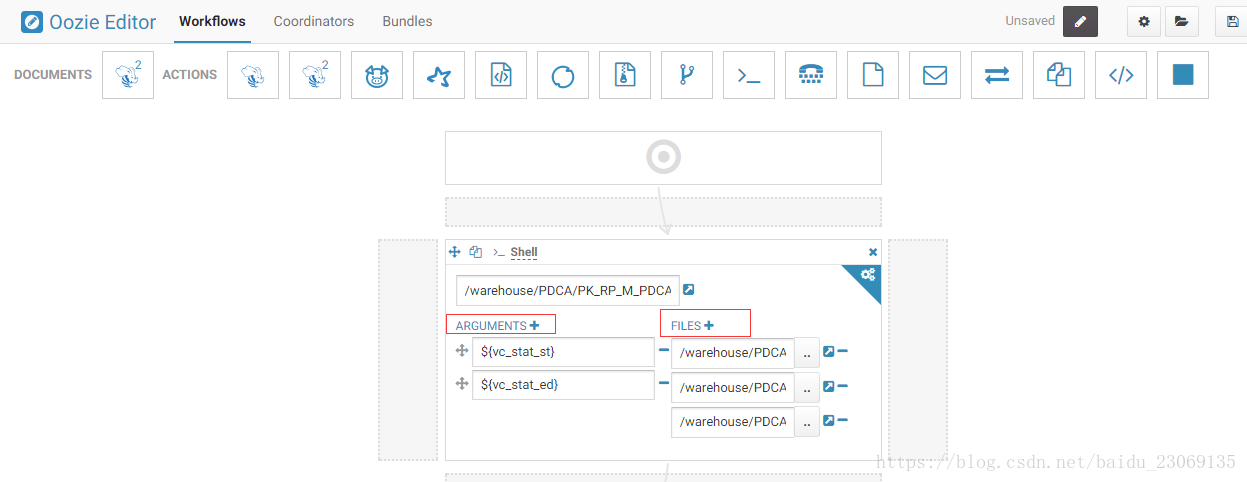
Task: Focus the /warehouse/PDCA/PK_RP_M_PDCA script path field
Action: 568,290
